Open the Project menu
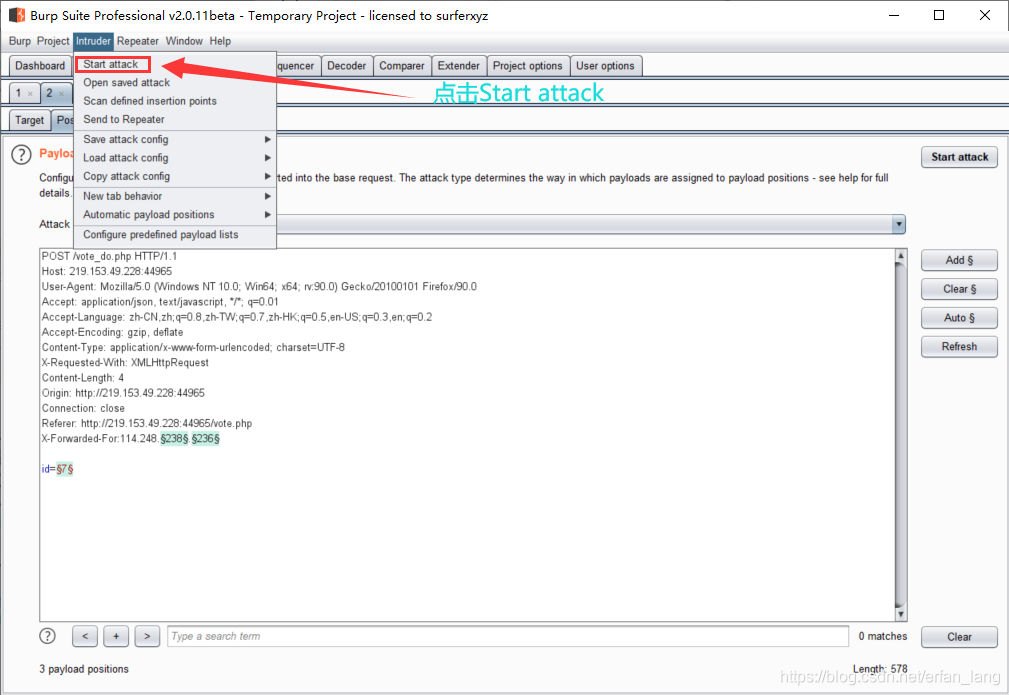1009x695 pixels. tap(53, 41)
